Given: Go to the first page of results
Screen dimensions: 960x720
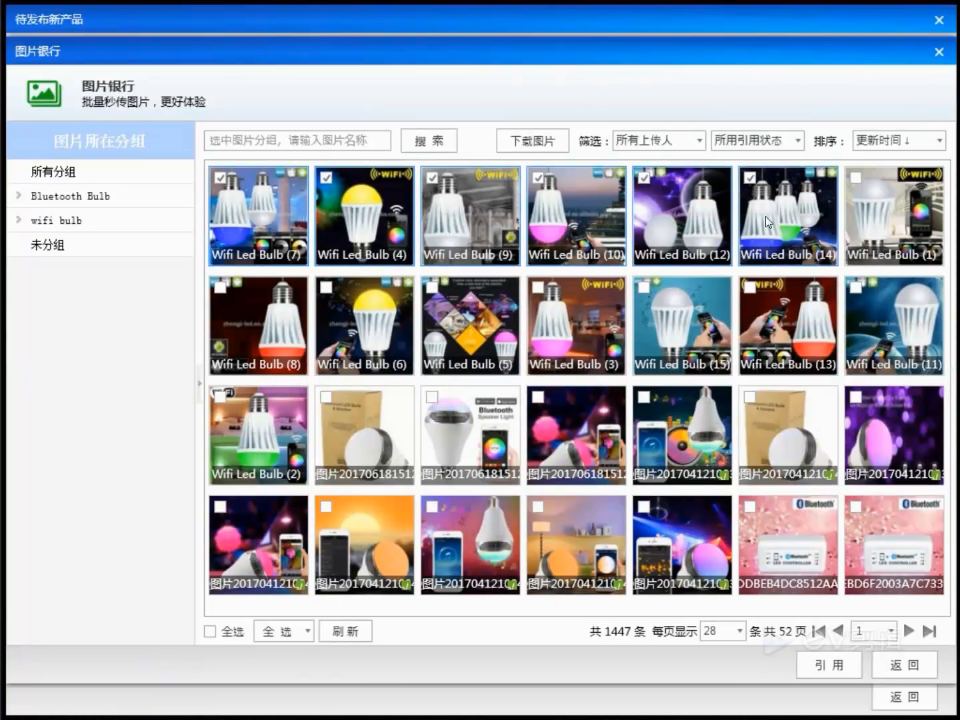Looking at the screenshot, I should pyautogui.click(x=819, y=631).
